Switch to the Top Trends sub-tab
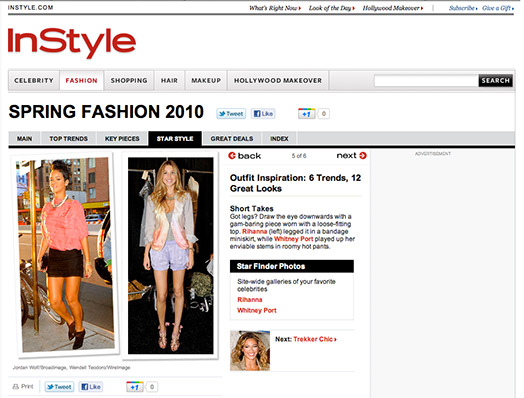The image size is (524, 398). 69,139
